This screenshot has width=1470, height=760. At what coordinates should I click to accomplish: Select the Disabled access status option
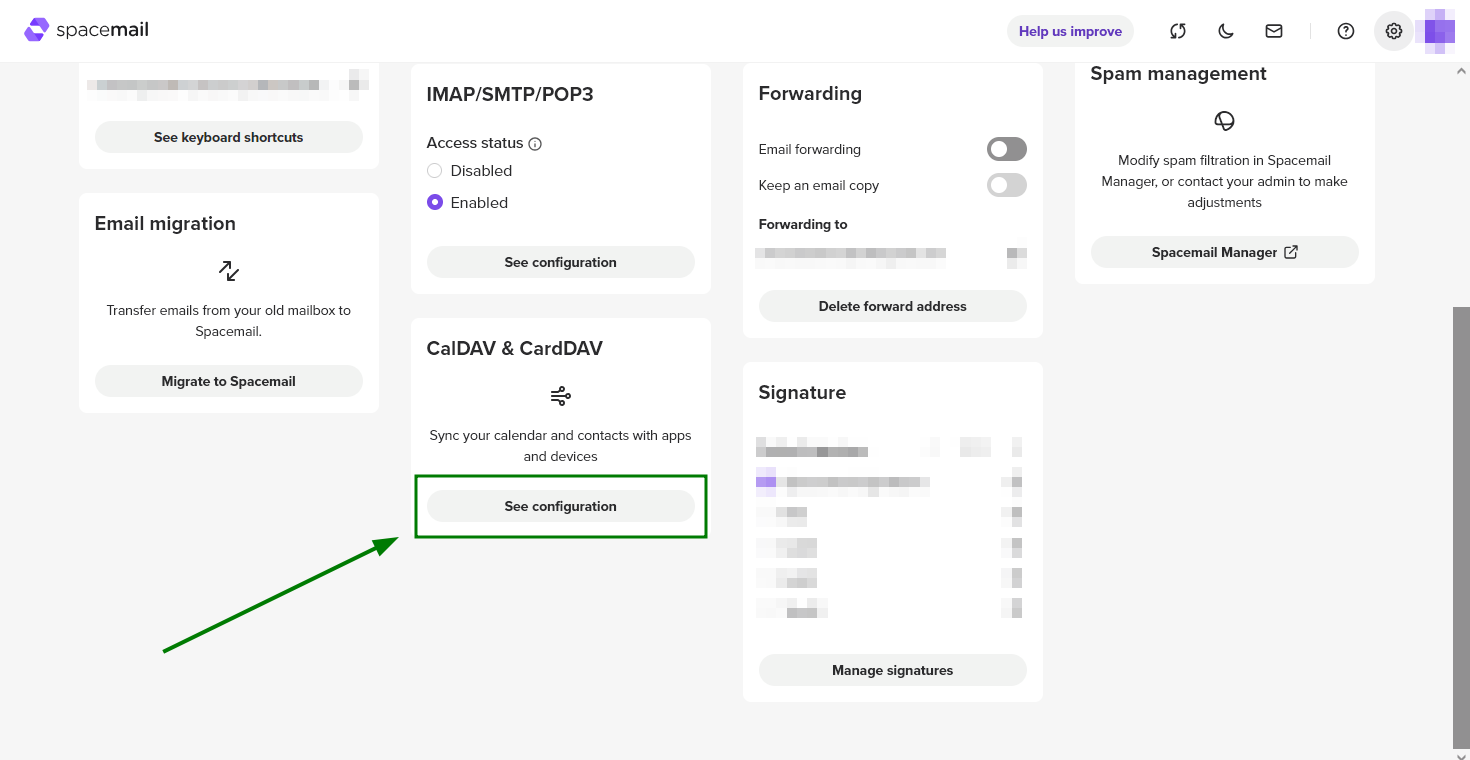(435, 171)
